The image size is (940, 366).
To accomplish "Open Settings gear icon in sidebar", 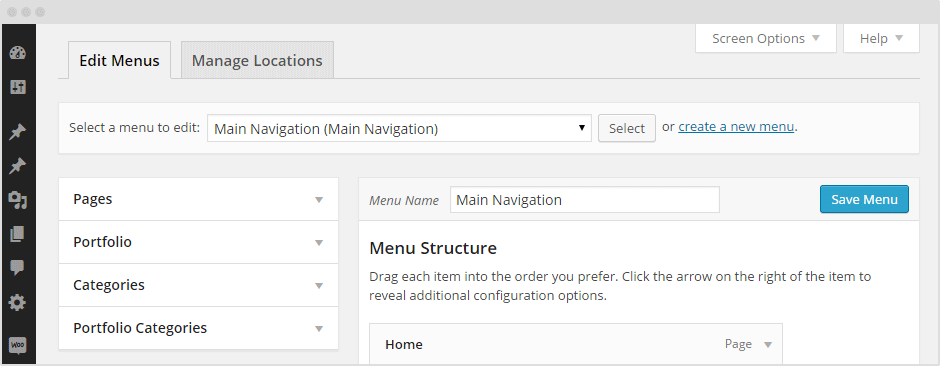I will 18,303.
